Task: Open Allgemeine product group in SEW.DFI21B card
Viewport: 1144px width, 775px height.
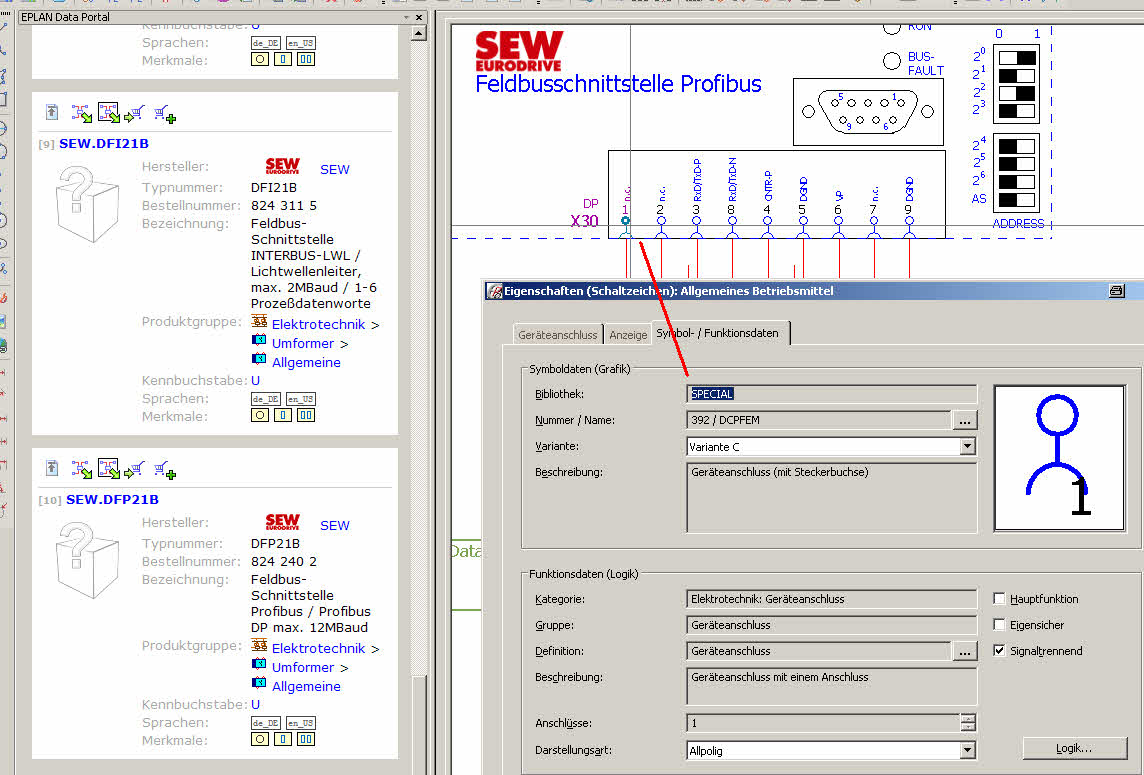Action: [x=306, y=363]
